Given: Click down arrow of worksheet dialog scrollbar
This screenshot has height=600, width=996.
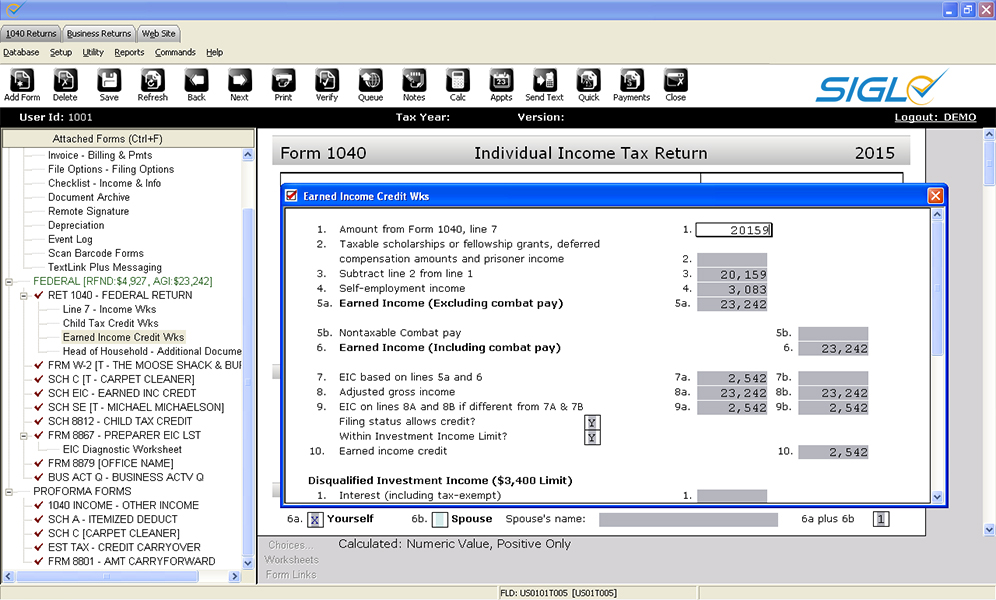Looking at the screenshot, I should 937,497.
